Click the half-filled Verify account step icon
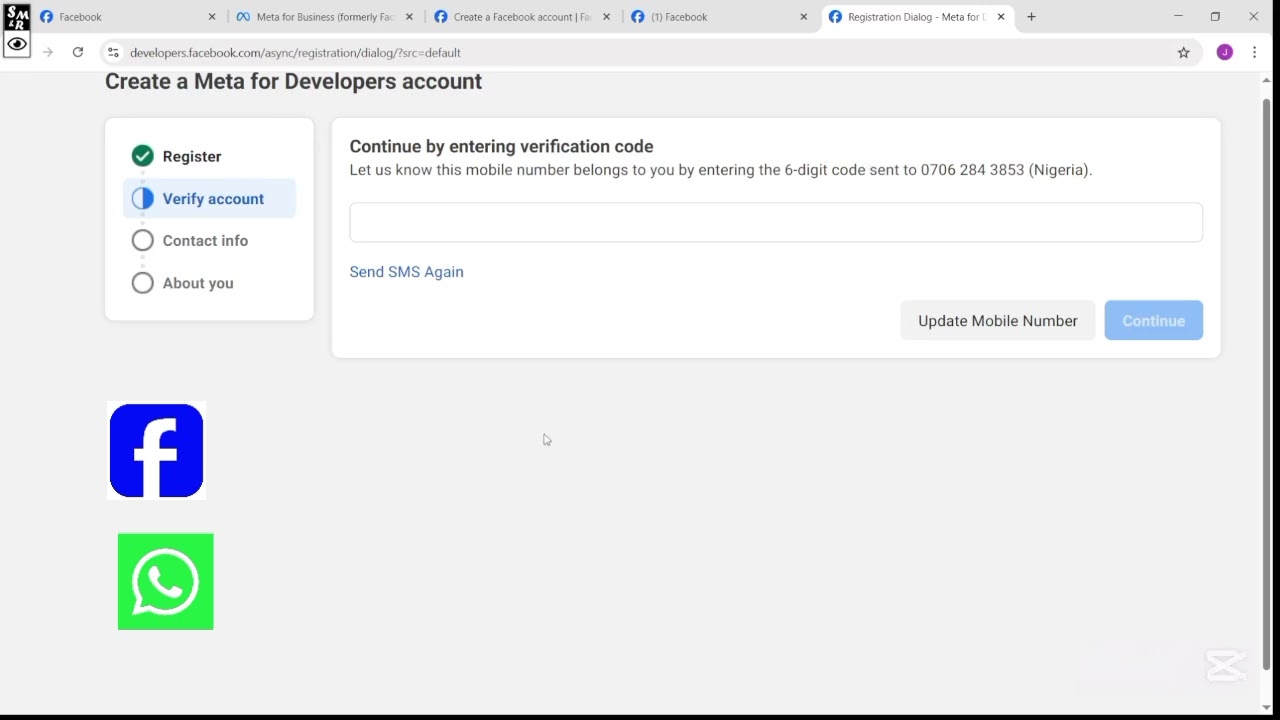The height and width of the screenshot is (720, 1280). [x=143, y=198]
